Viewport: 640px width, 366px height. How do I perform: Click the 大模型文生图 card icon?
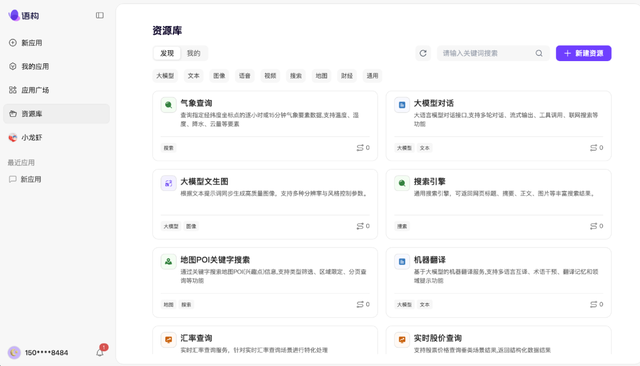168,183
